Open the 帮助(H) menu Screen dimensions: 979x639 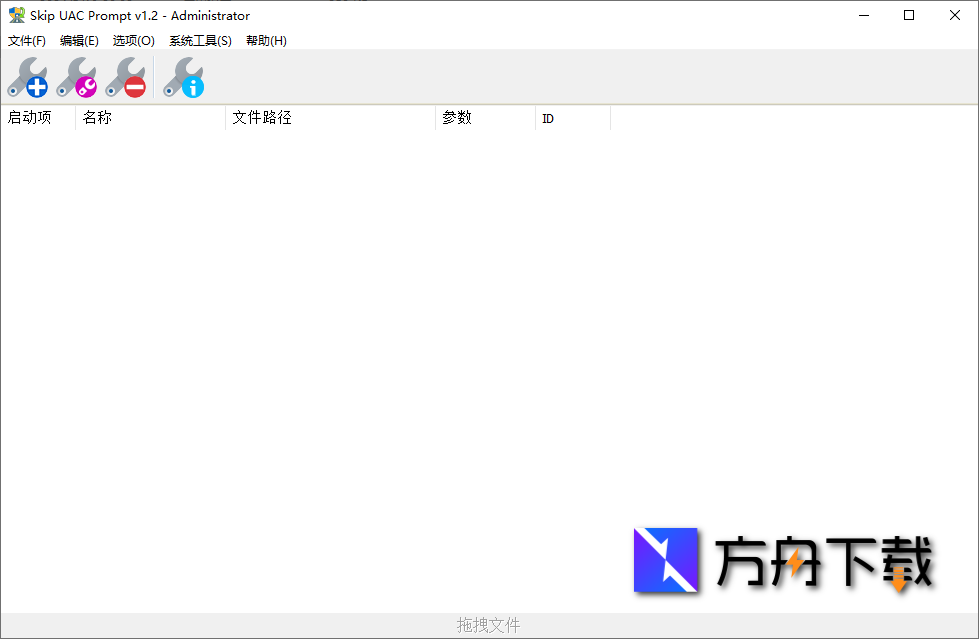pos(265,41)
